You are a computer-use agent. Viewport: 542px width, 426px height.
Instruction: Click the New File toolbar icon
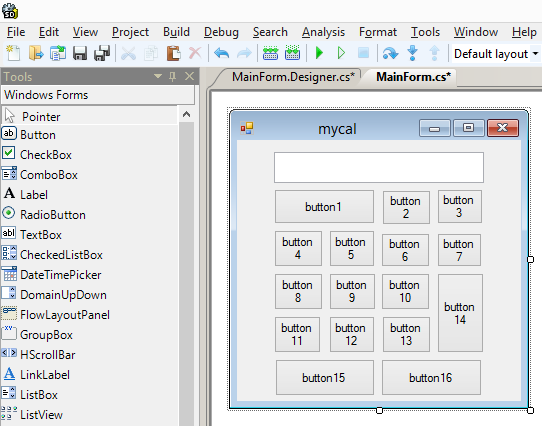[13, 53]
